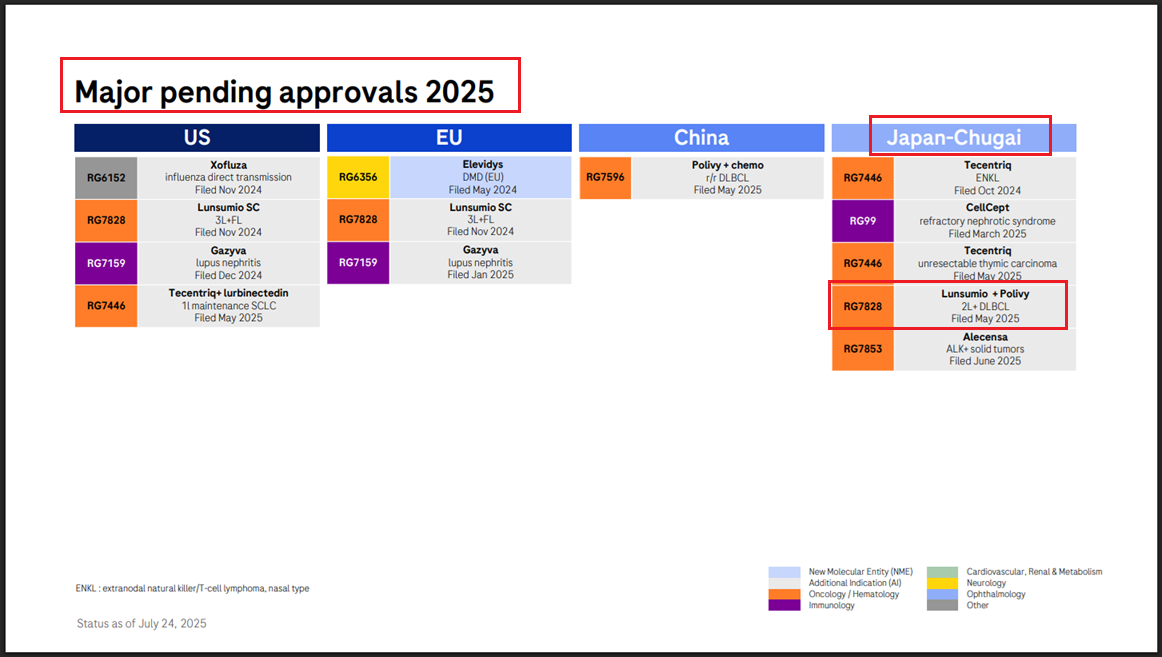Click RG7828 beside Lunsumio SC in US column

tap(106, 220)
